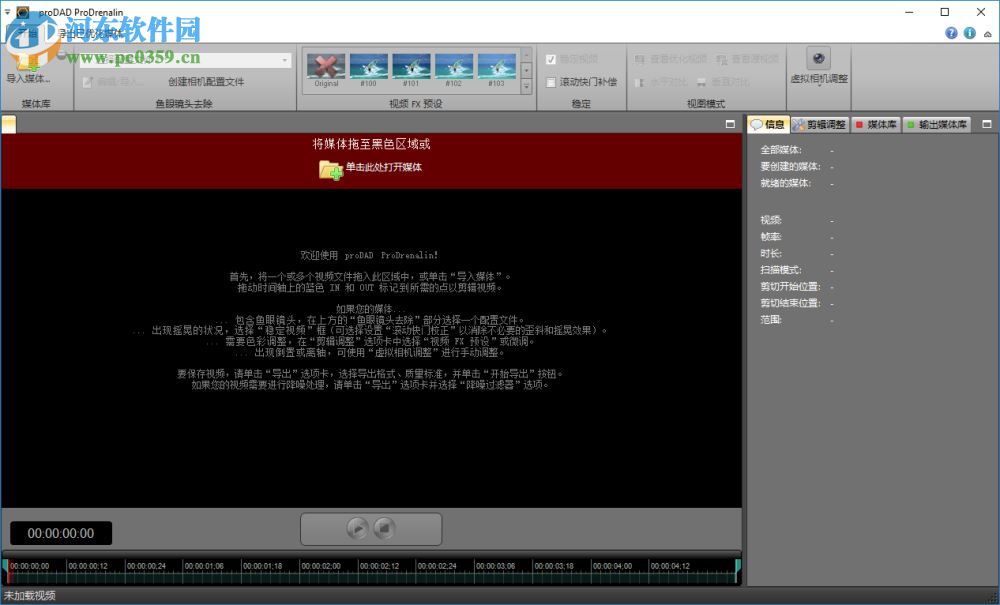Open the virtual camera adjustment (虚拟相机调整) tool
Image resolution: width=1000 pixels, height=605 pixels.
[819, 66]
